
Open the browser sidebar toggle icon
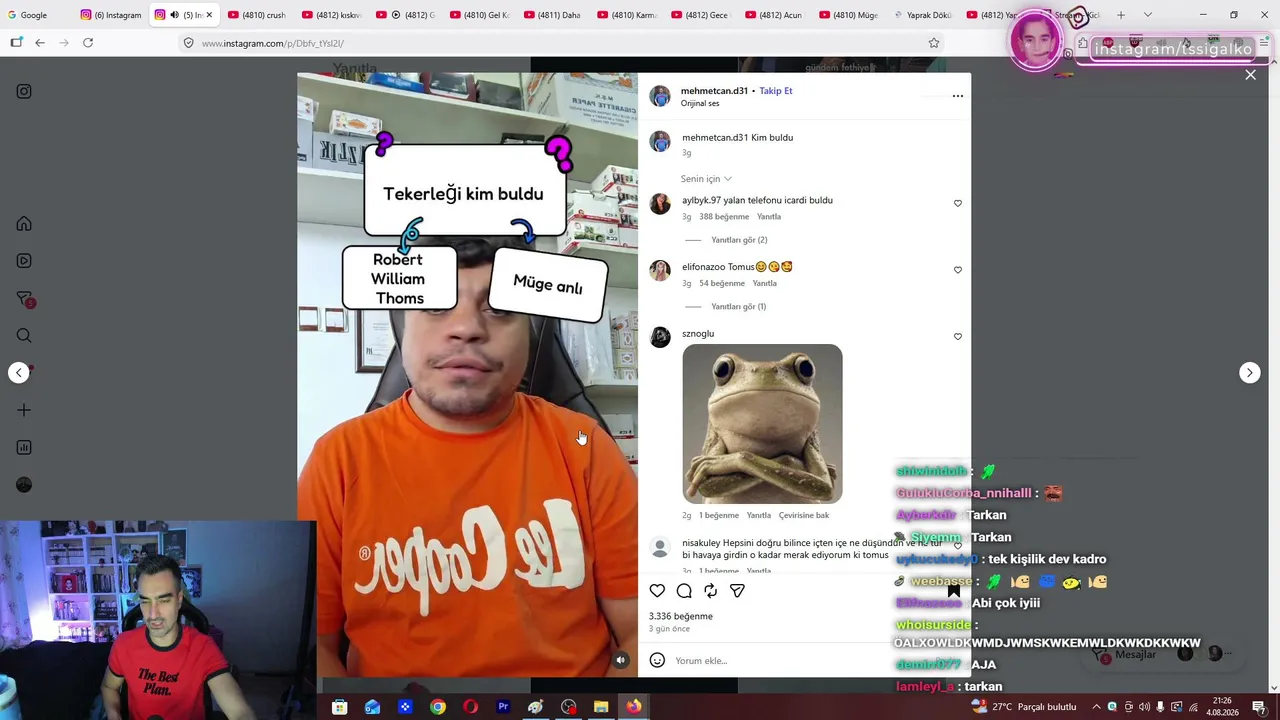point(16,43)
